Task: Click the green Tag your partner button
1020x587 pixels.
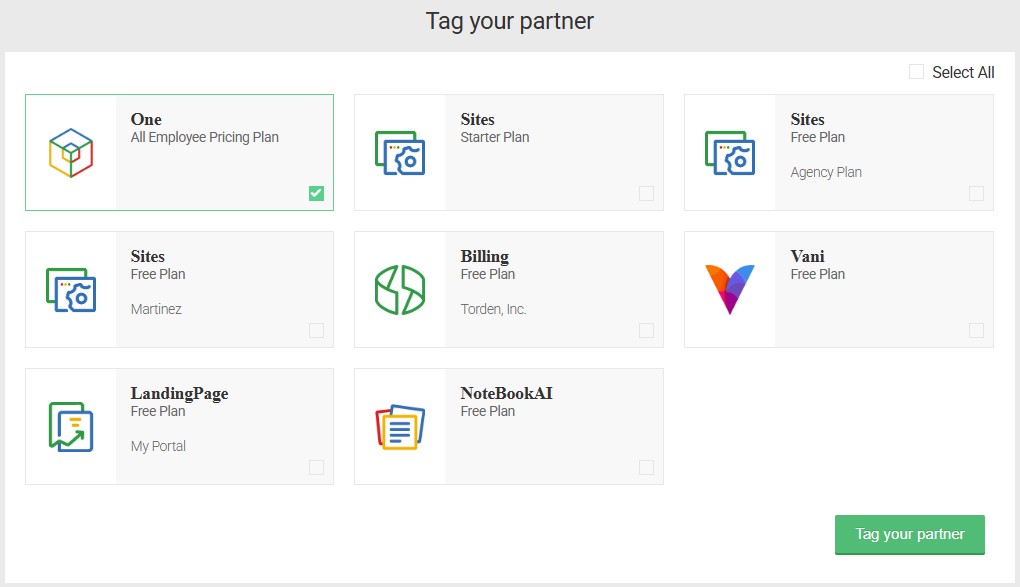Action: click(x=909, y=534)
